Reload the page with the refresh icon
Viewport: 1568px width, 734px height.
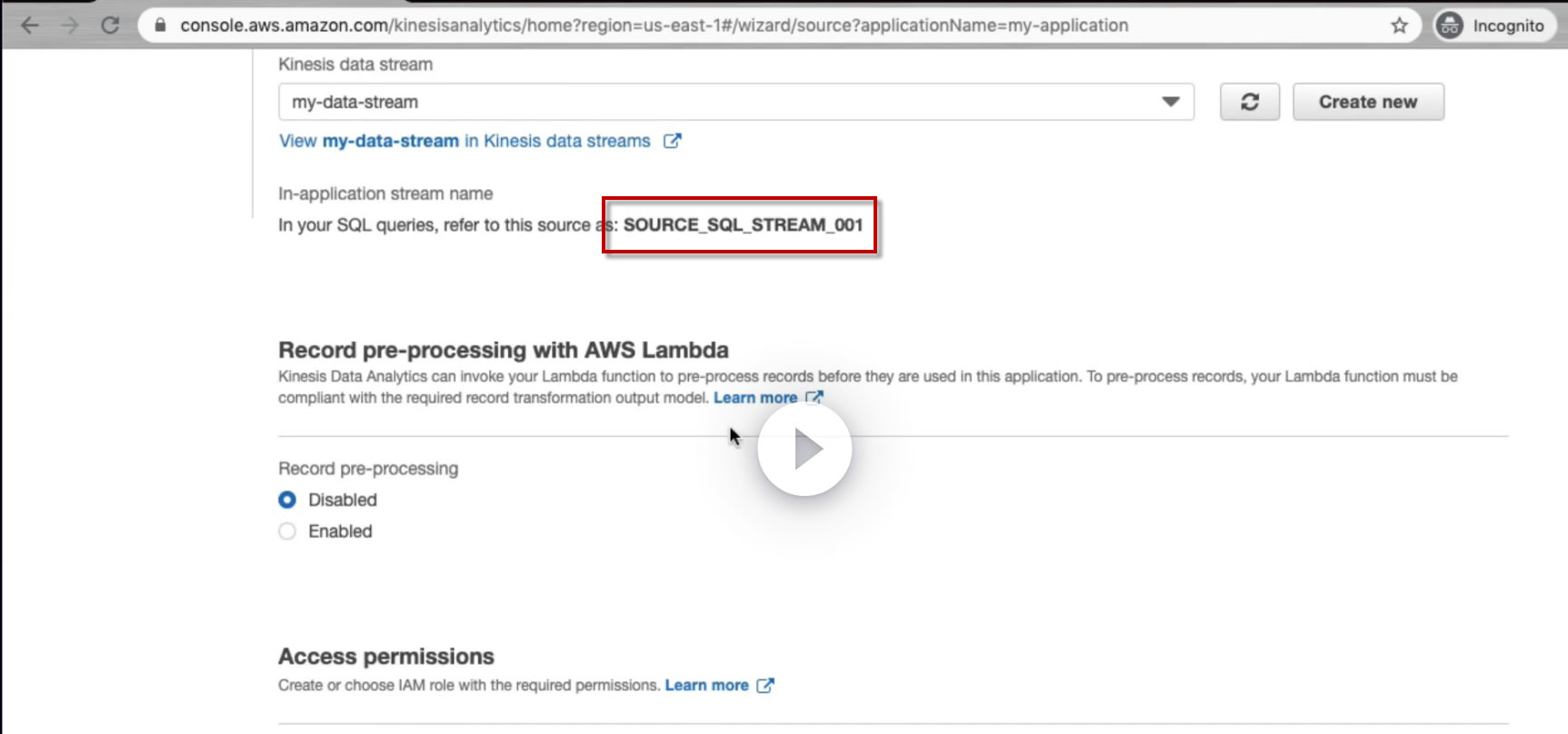(x=111, y=25)
